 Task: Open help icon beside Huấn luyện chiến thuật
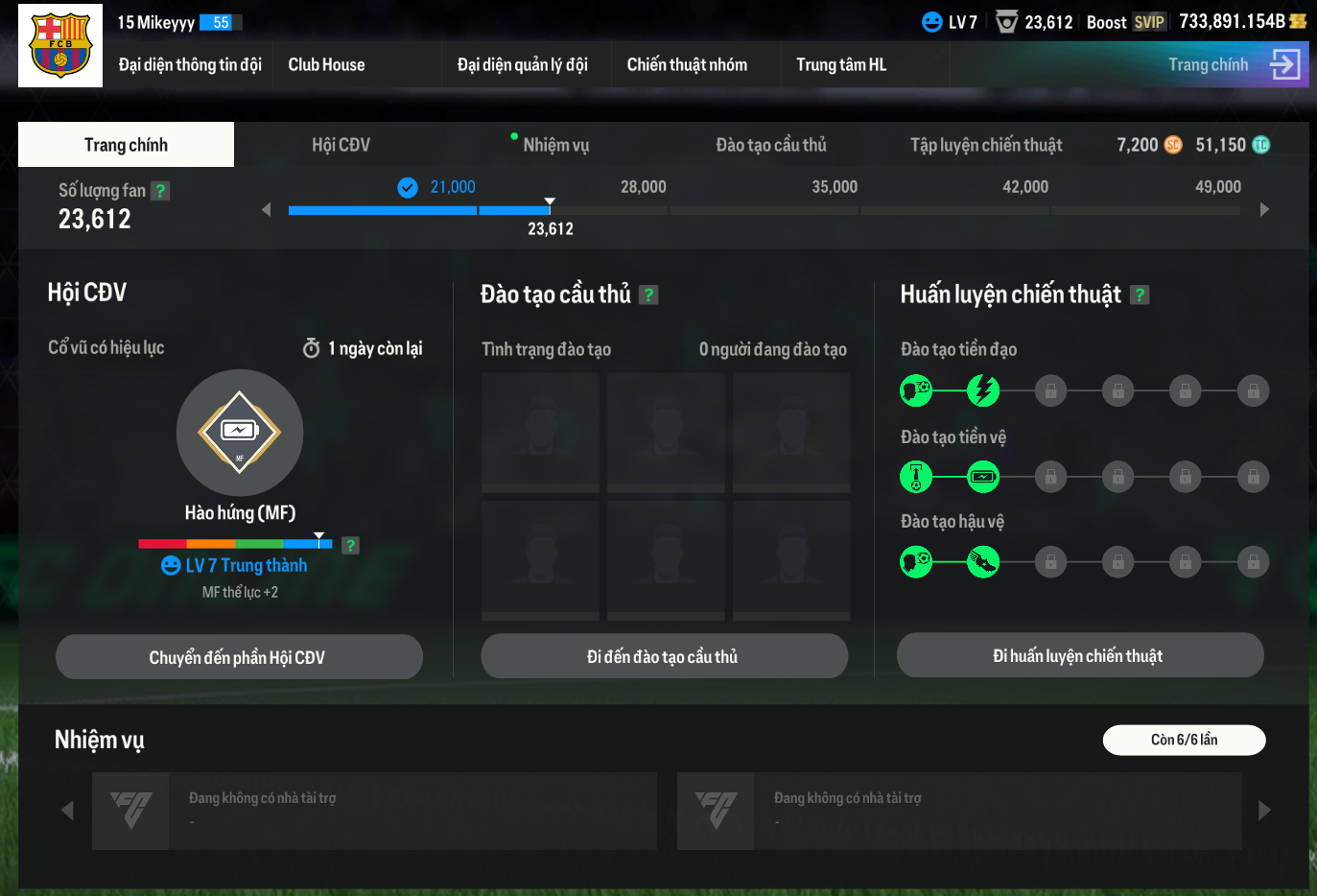pyautogui.click(x=1140, y=295)
